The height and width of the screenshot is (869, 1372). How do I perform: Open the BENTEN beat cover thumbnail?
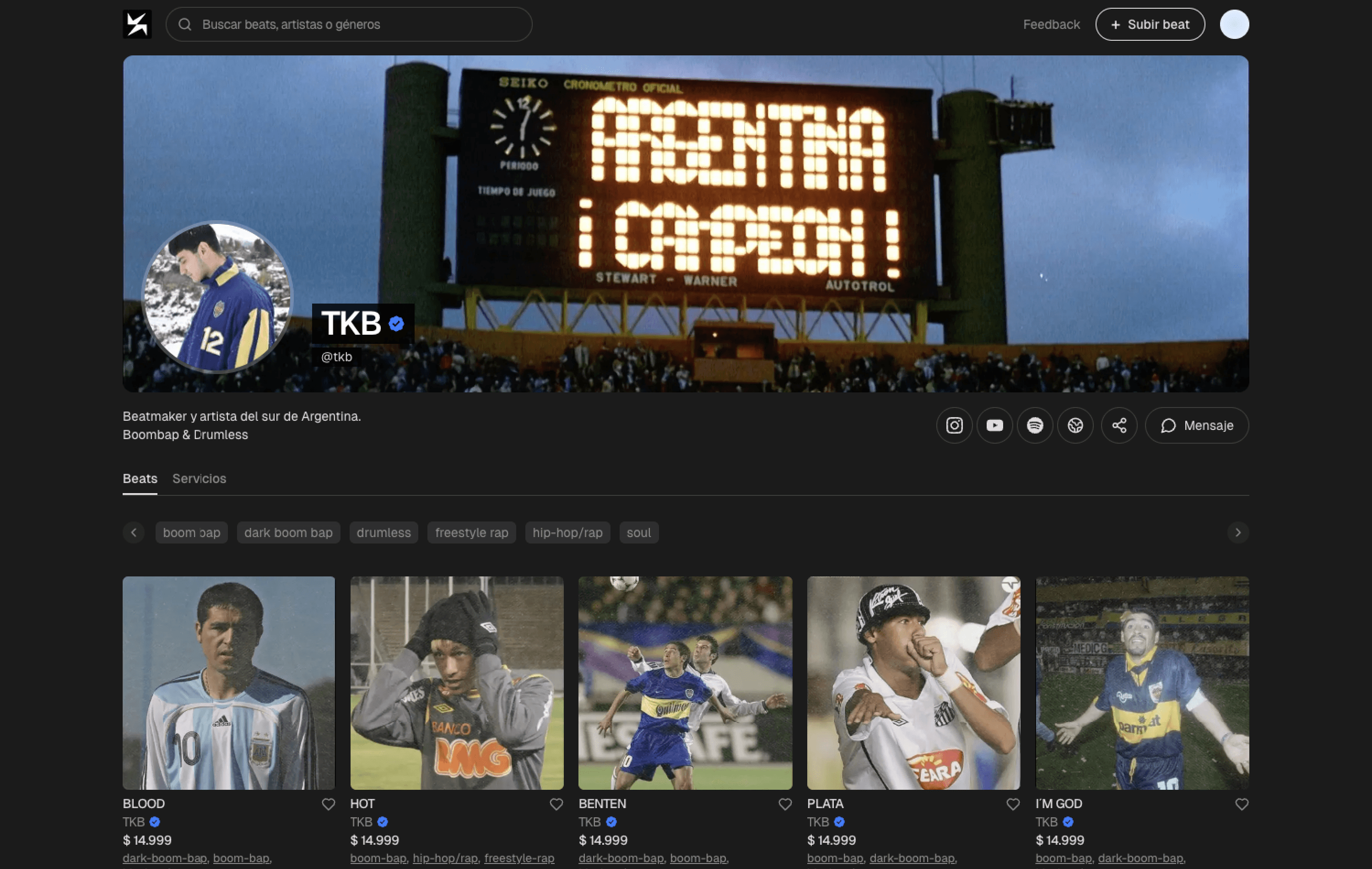coord(685,683)
